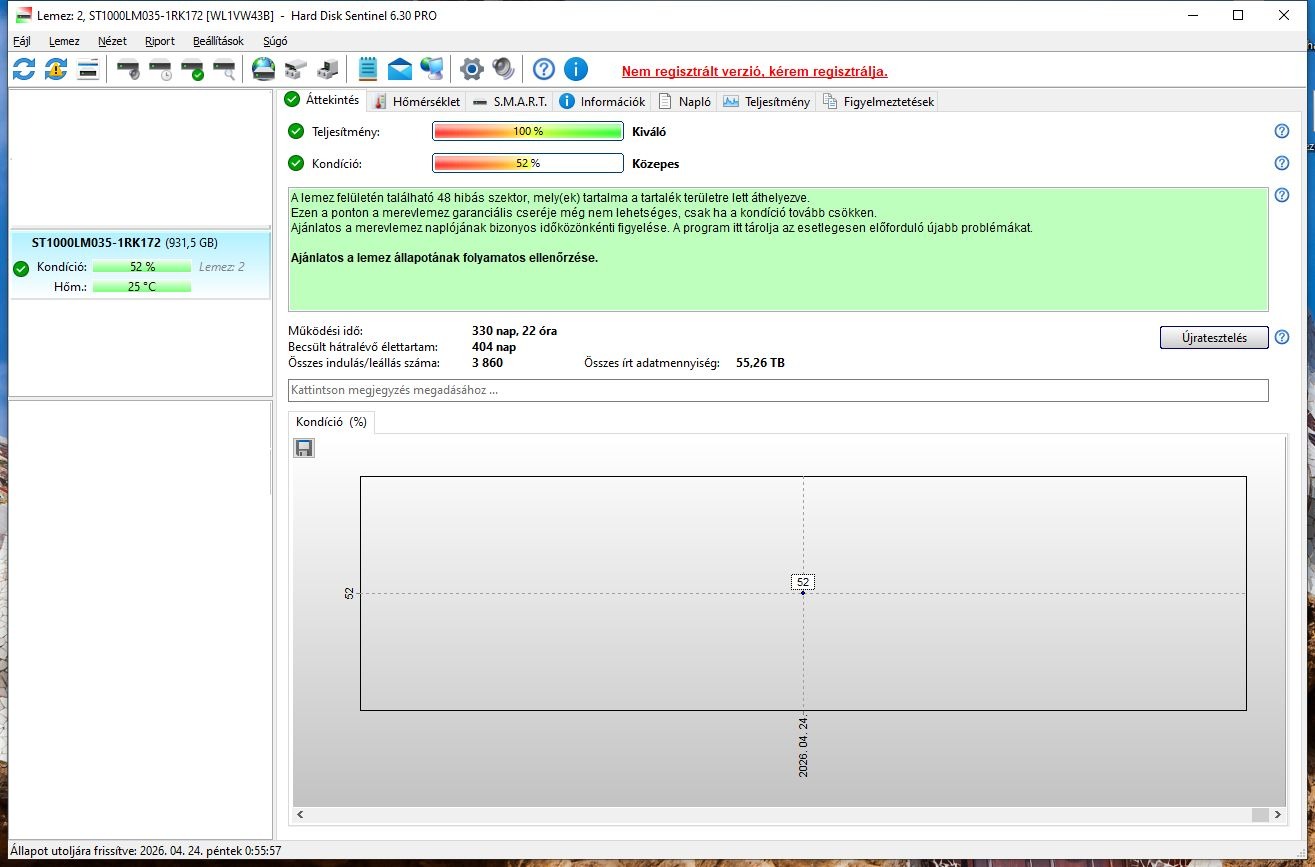Screen dimensions: 1315x867
Task: Click the grey speaker sound icon
Action: click(504, 69)
